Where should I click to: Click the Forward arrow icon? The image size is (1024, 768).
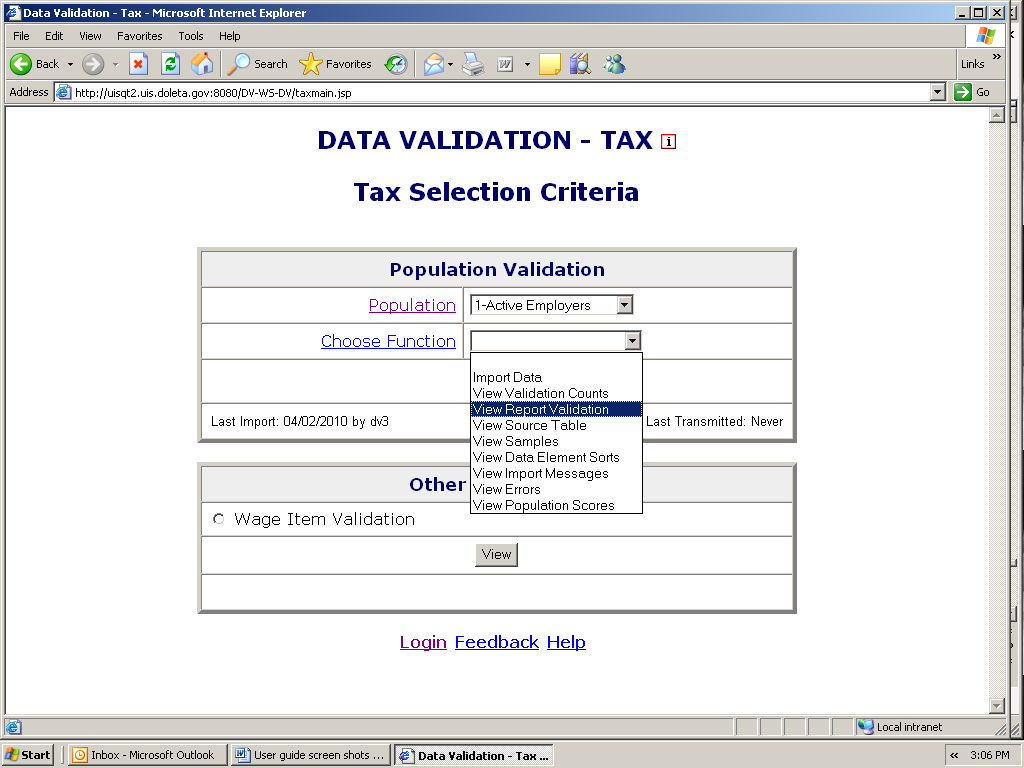coord(93,64)
